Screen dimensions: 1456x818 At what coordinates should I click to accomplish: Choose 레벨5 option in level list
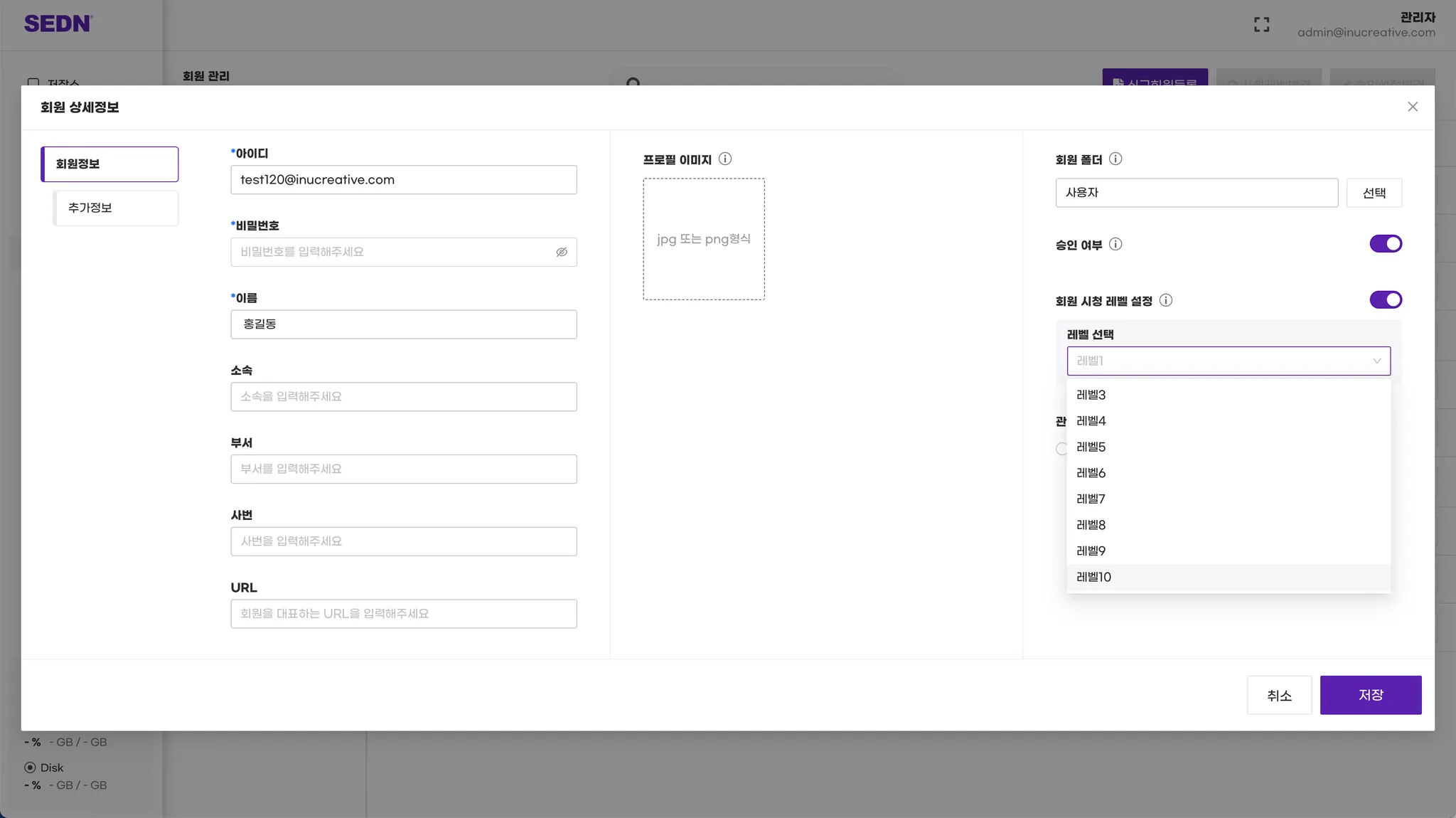1091,447
